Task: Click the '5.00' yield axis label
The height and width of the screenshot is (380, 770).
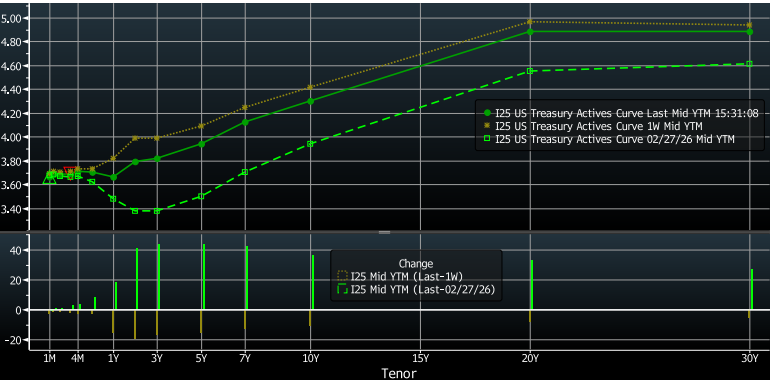Action: 10,18
